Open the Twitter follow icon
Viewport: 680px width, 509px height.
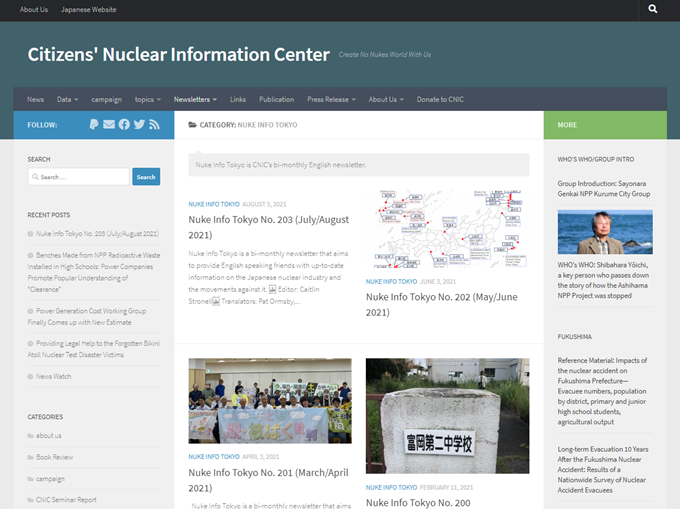(139, 125)
